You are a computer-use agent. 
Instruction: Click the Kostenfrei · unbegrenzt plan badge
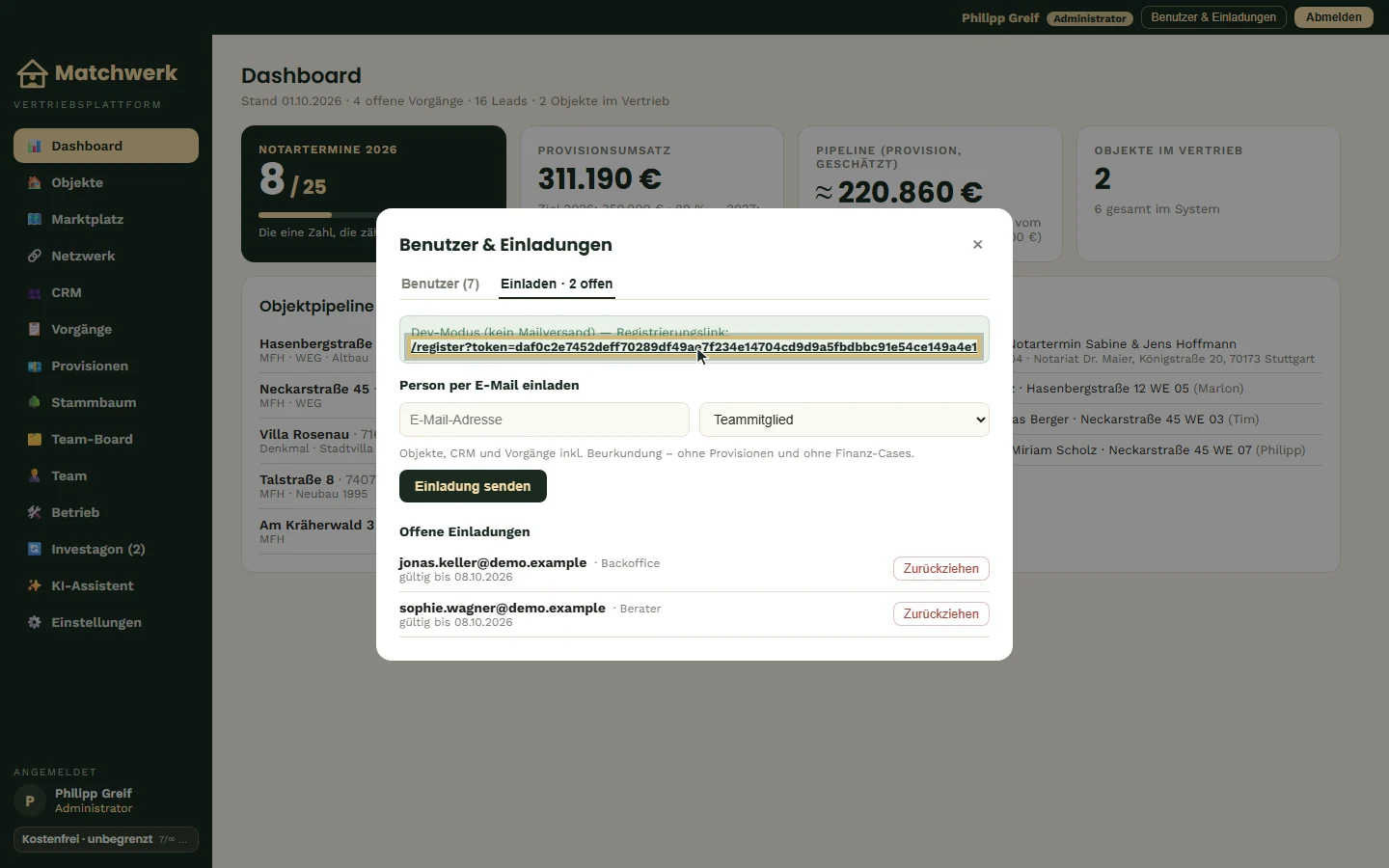click(106, 840)
